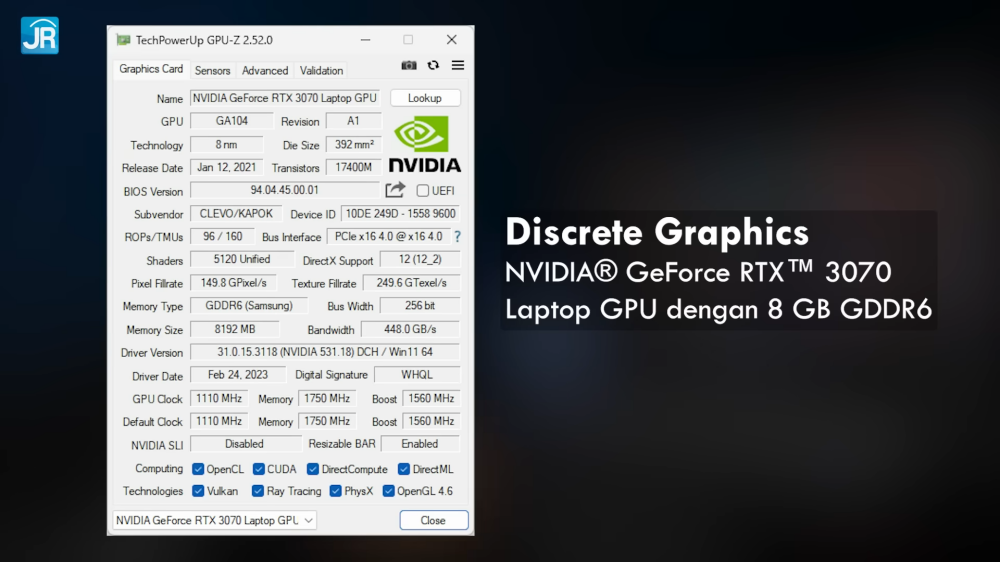Click Digital Signature field WHQL
Screen dimensions: 1000x562
click(416, 375)
